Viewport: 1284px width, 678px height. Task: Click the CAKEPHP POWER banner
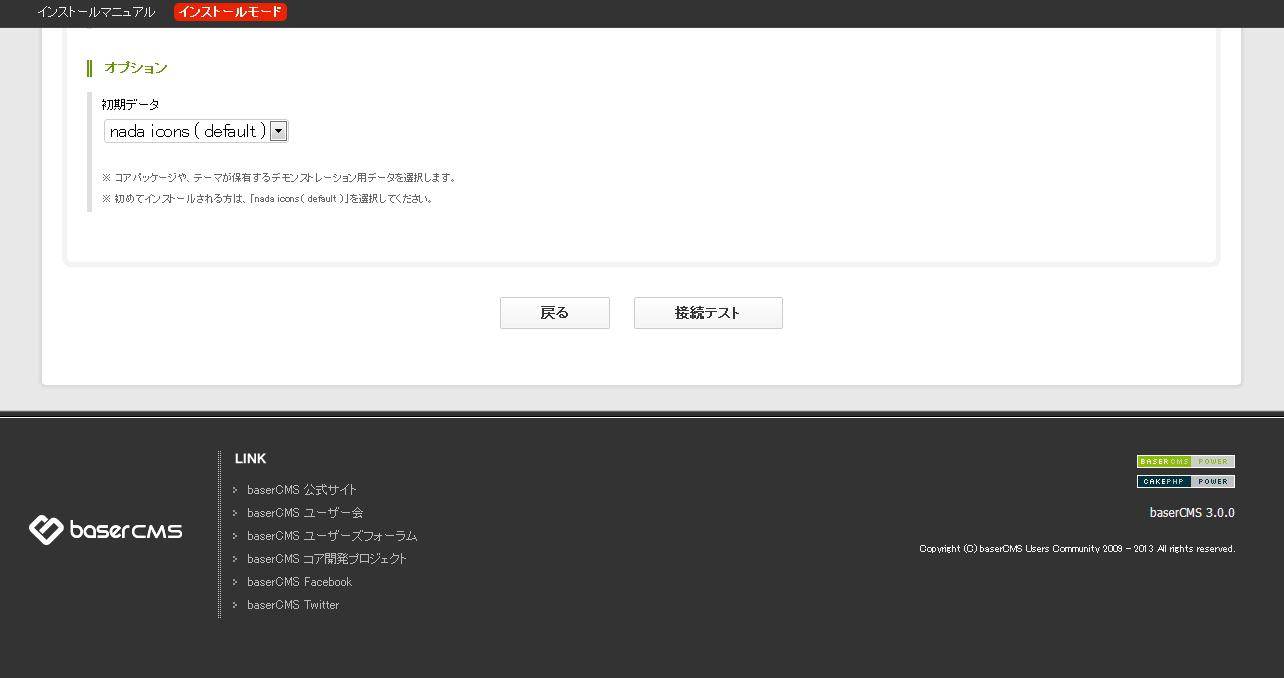pos(1185,481)
